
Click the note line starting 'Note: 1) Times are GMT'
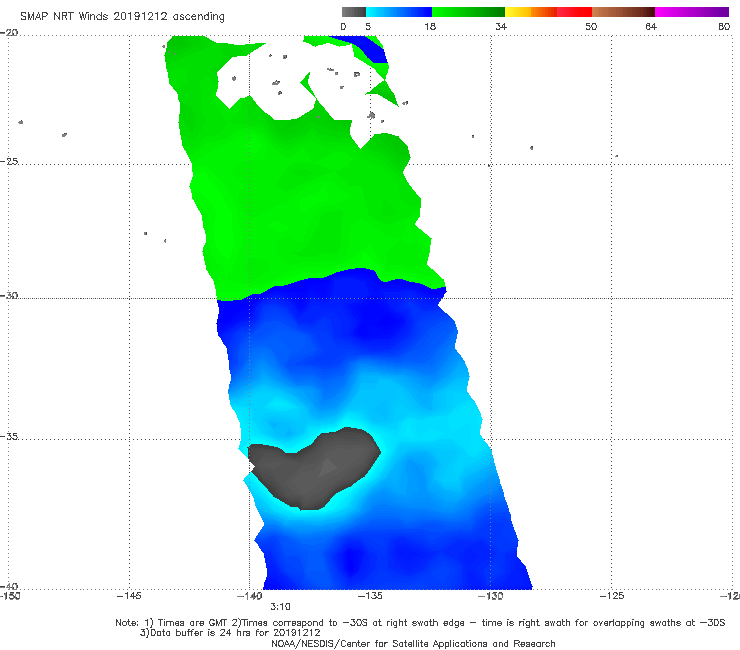point(420,623)
